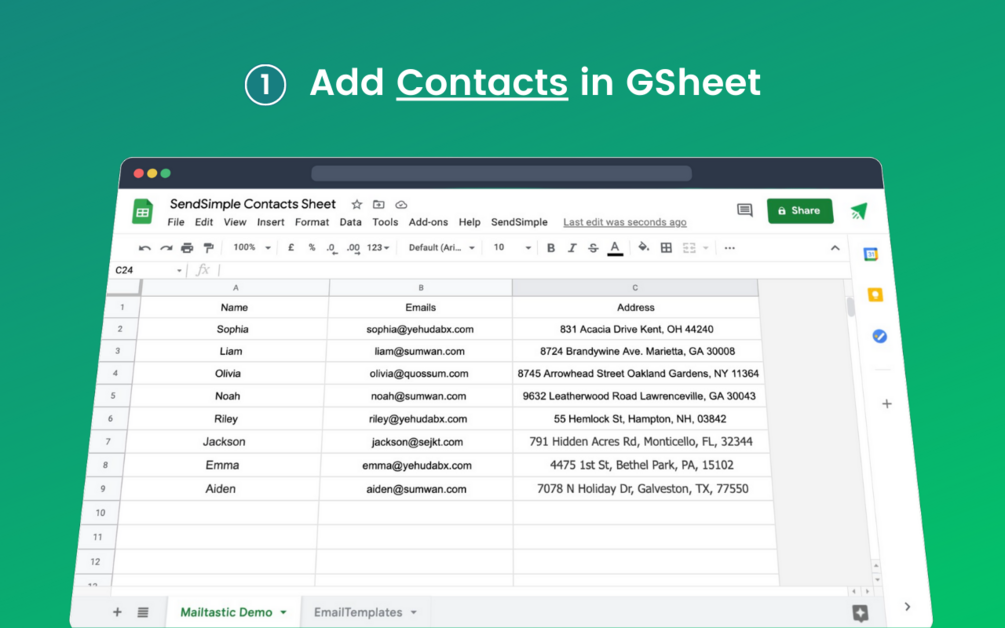Click the Explore button at bottom right
The image size is (1005, 628).
(861, 613)
